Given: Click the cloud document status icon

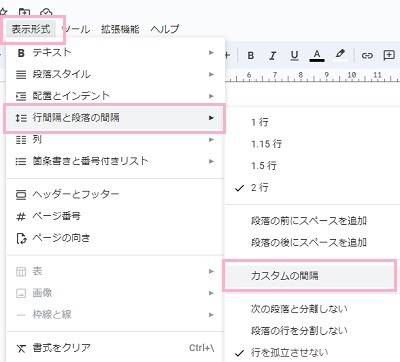Looking at the screenshot, I should pos(46,13).
